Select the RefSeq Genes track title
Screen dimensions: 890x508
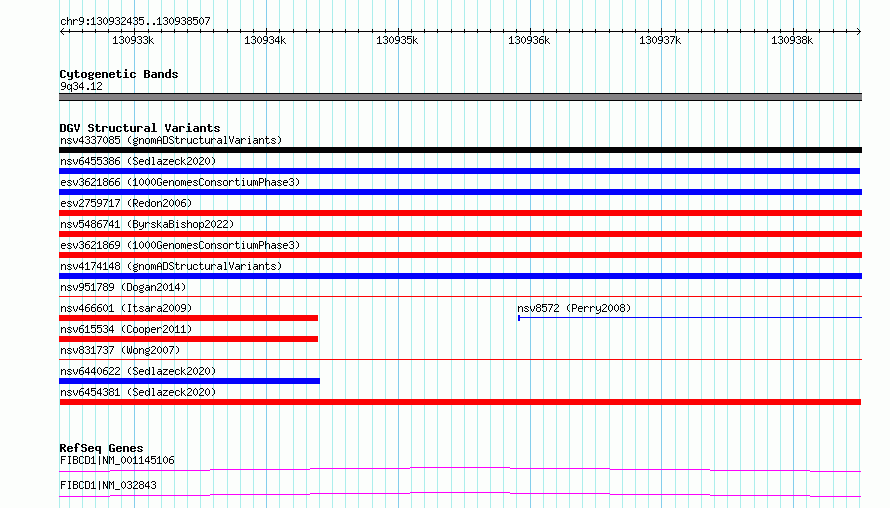(101, 448)
